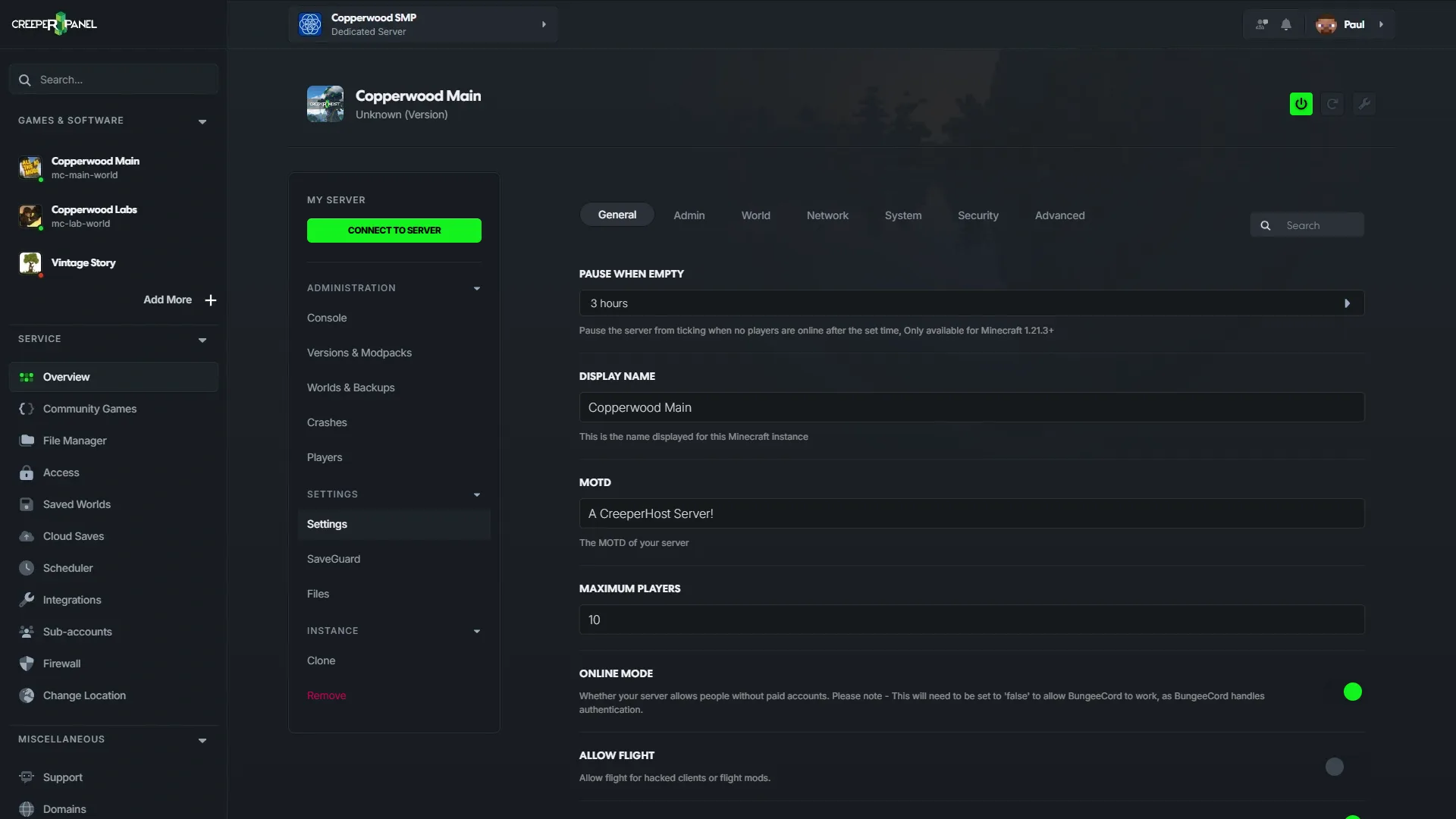1456x819 pixels.
Task: Click the Integrations wrench icon
Action: (27, 600)
